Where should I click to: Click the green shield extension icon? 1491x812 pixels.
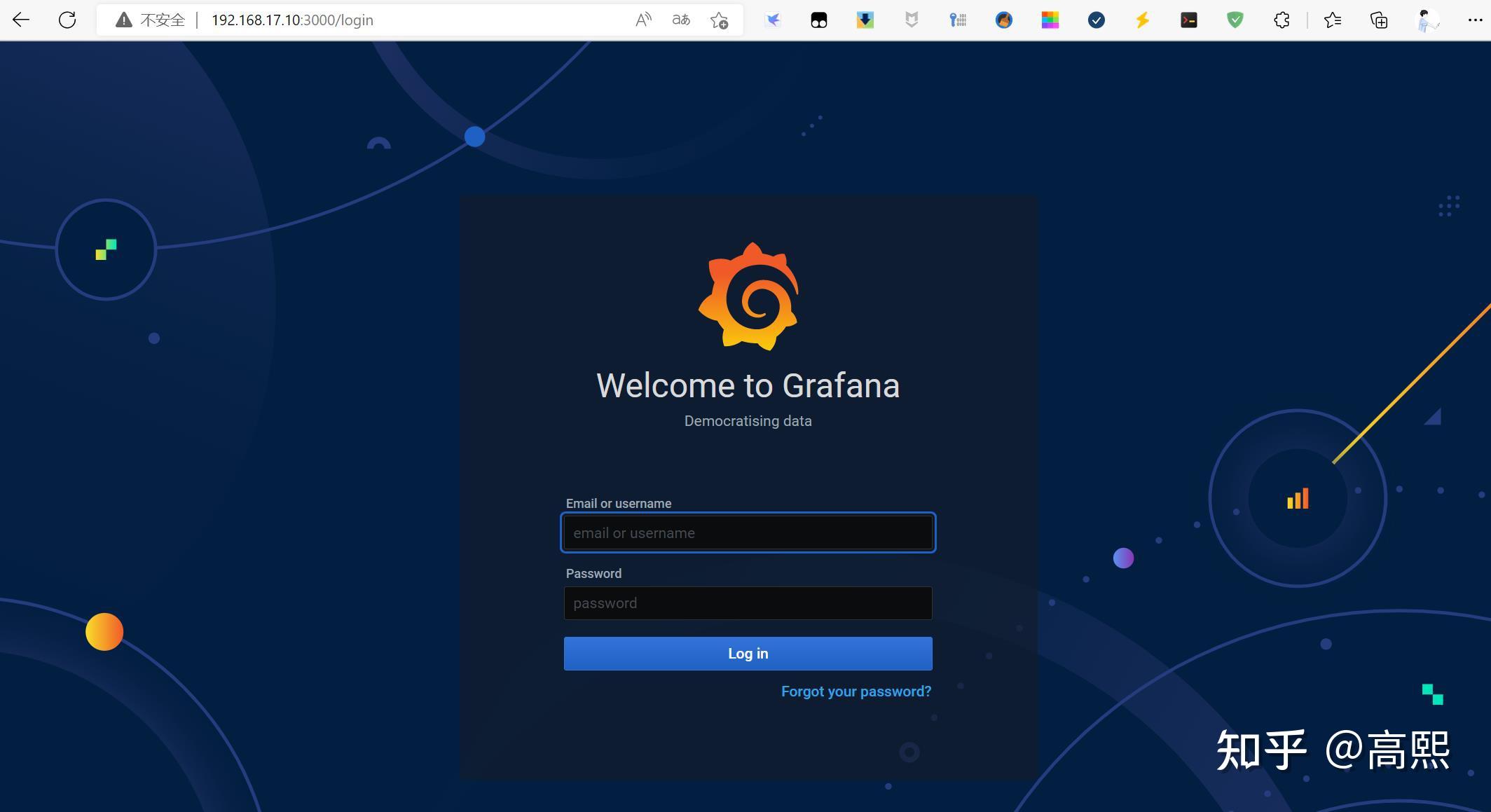pos(1235,20)
